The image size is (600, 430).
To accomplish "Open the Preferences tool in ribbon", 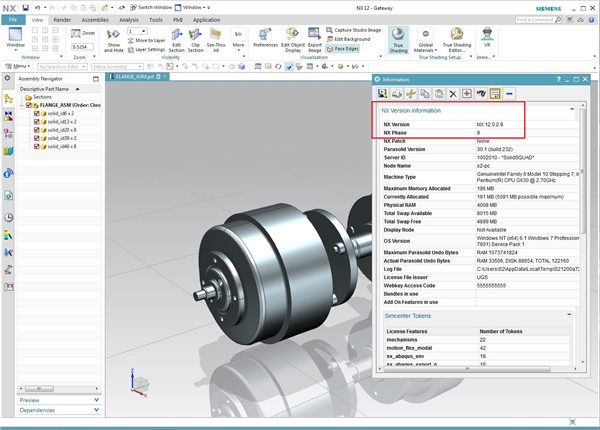I will coord(265,36).
